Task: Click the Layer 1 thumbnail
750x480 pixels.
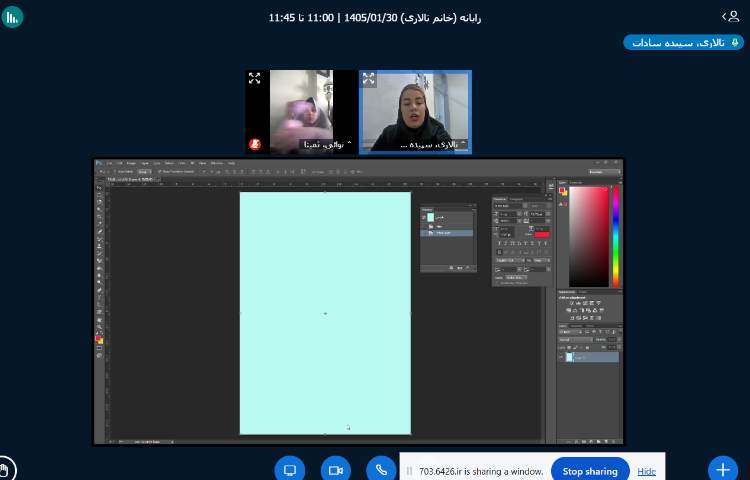Action: (x=569, y=357)
